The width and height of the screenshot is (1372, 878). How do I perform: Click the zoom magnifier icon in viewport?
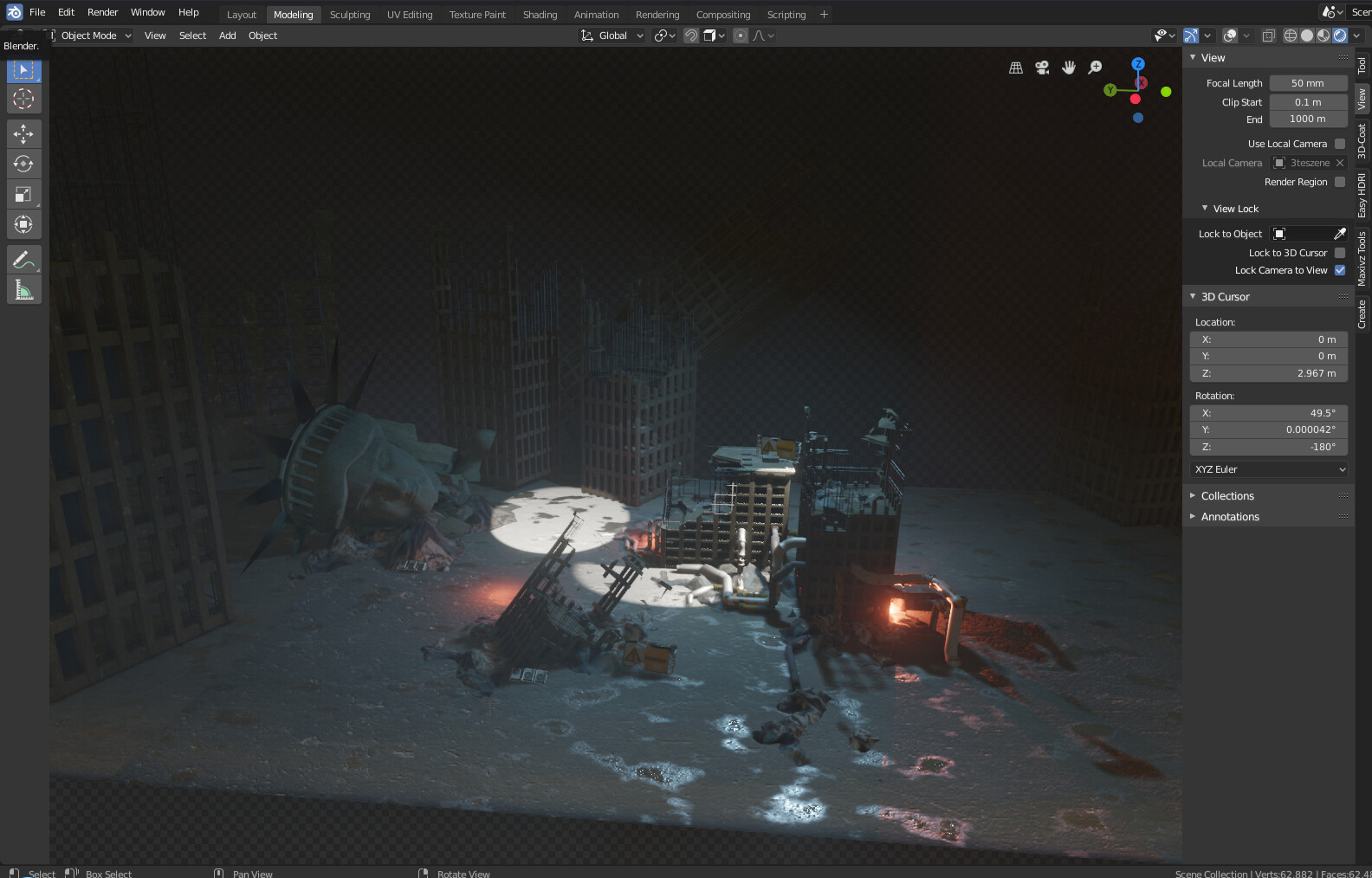coord(1095,68)
